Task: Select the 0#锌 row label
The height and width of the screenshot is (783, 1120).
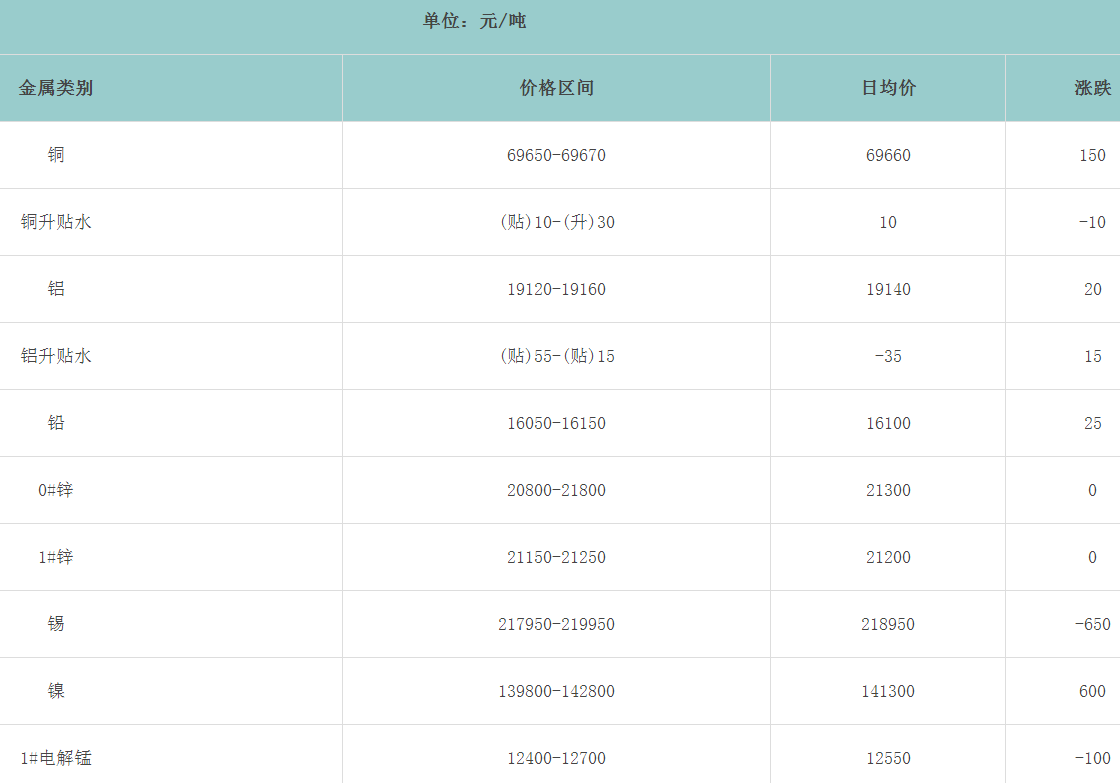Action: [x=56, y=490]
